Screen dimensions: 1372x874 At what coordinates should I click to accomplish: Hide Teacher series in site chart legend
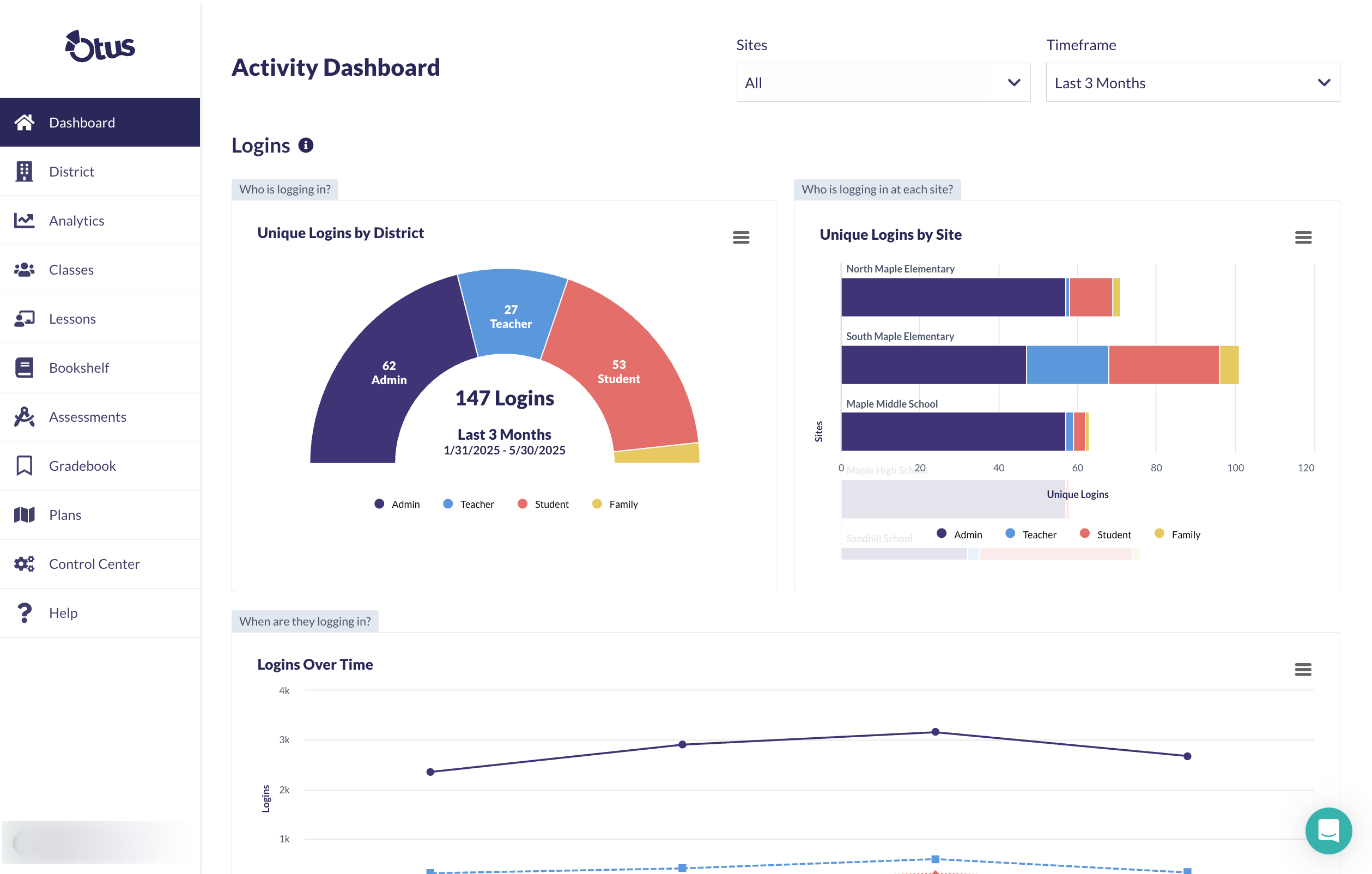(1031, 535)
